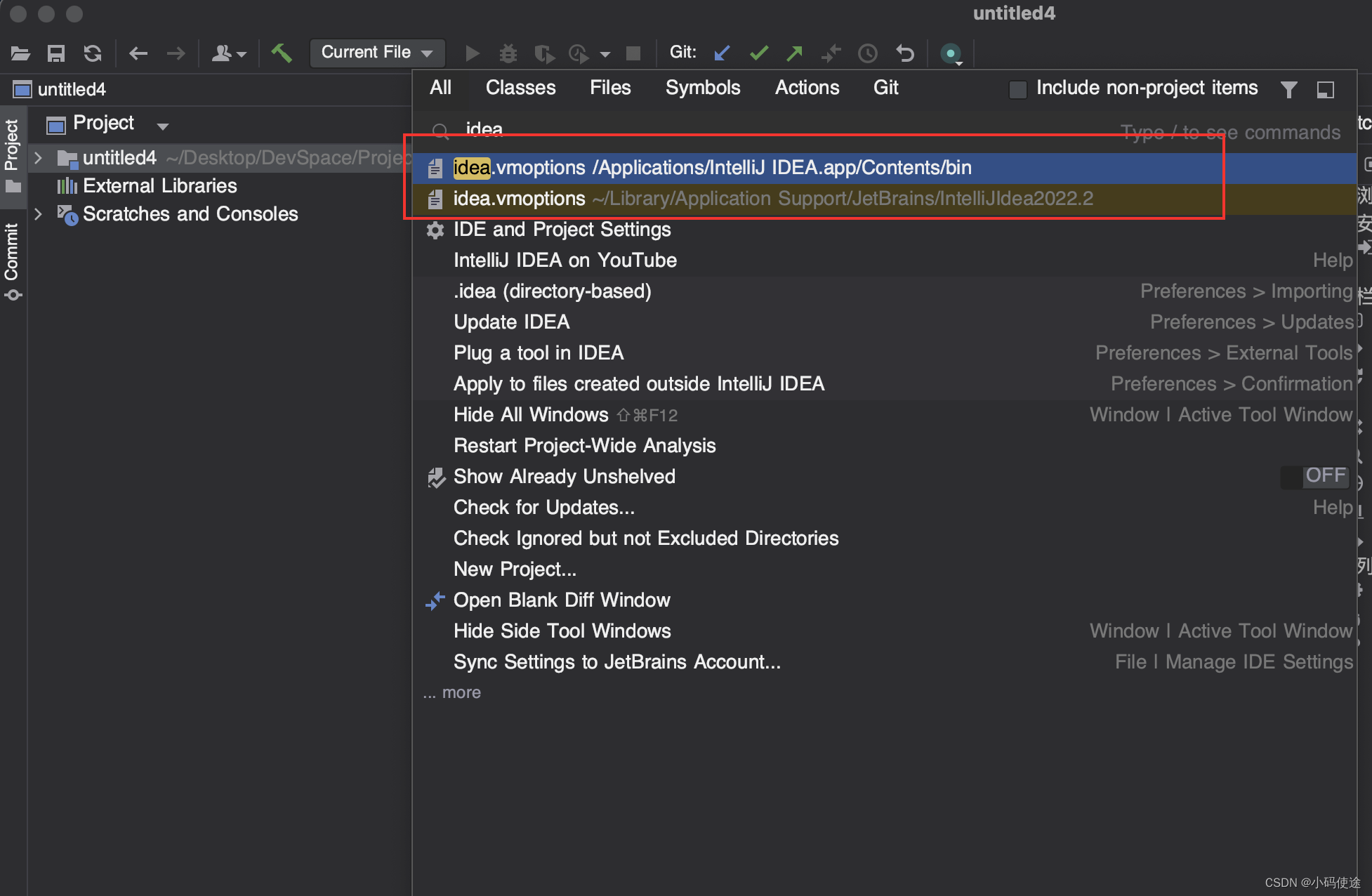1372x896 pixels.
Task: Open the Commit vertical tool window tab
Action: tap(13, 261)
